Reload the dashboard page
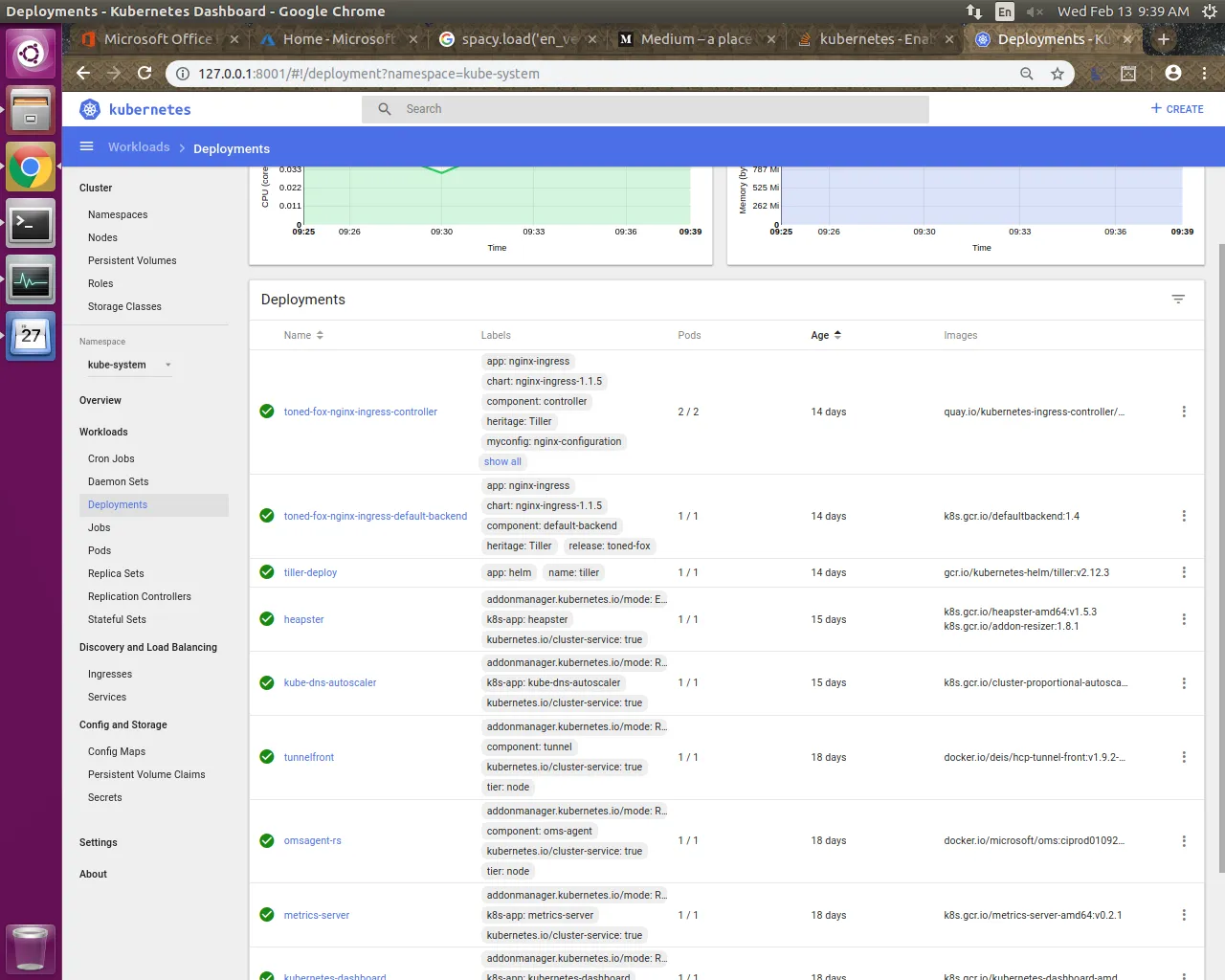This screenshot has height=980, width=1225. point(145,73)
